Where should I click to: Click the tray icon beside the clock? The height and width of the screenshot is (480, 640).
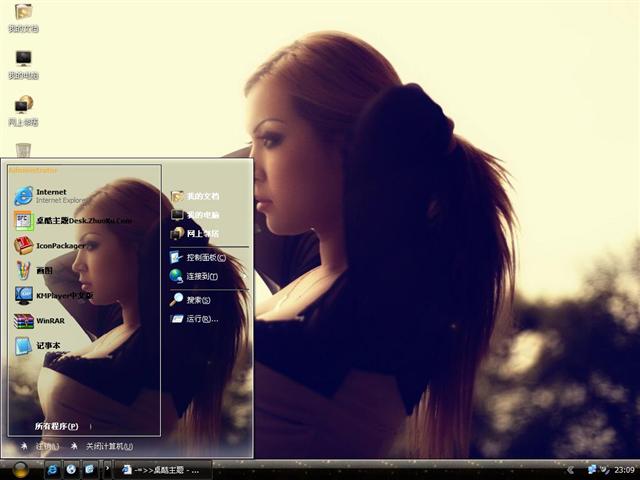click(604, 470)
